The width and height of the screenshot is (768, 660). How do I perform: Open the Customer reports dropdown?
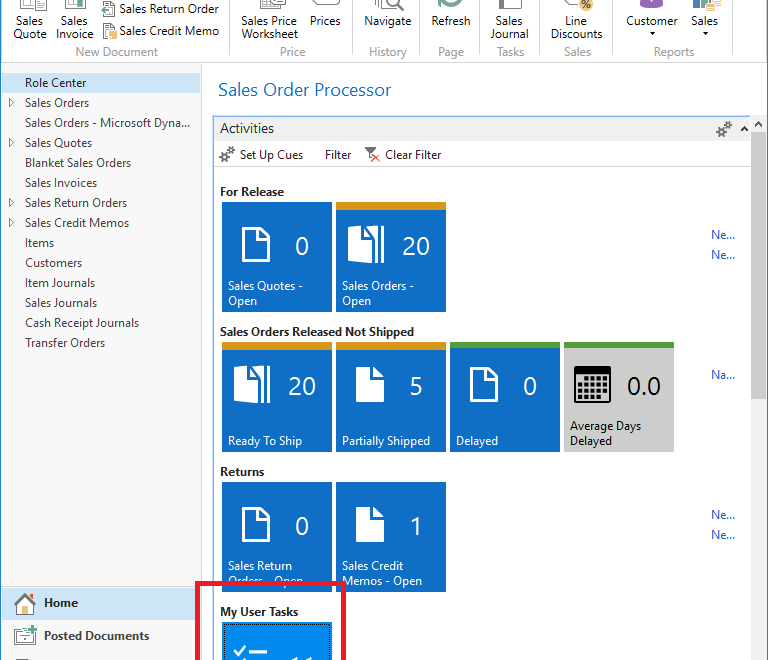coord(651,21)
